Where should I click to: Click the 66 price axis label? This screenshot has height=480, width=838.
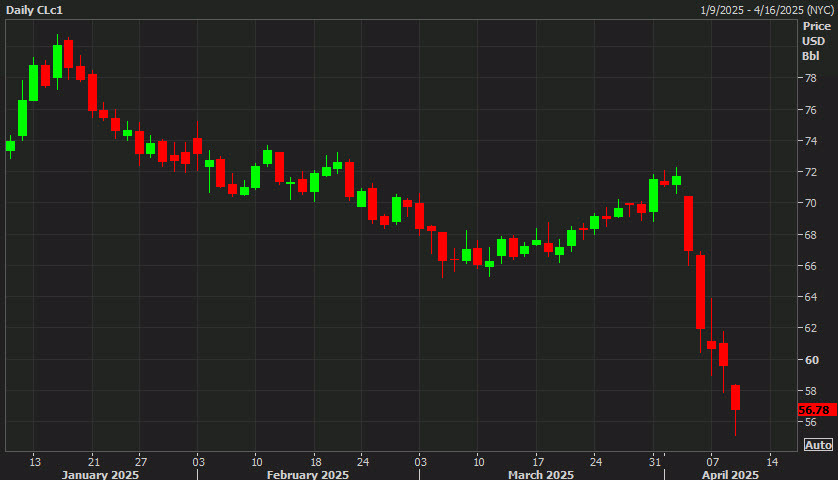pos(810,266)
